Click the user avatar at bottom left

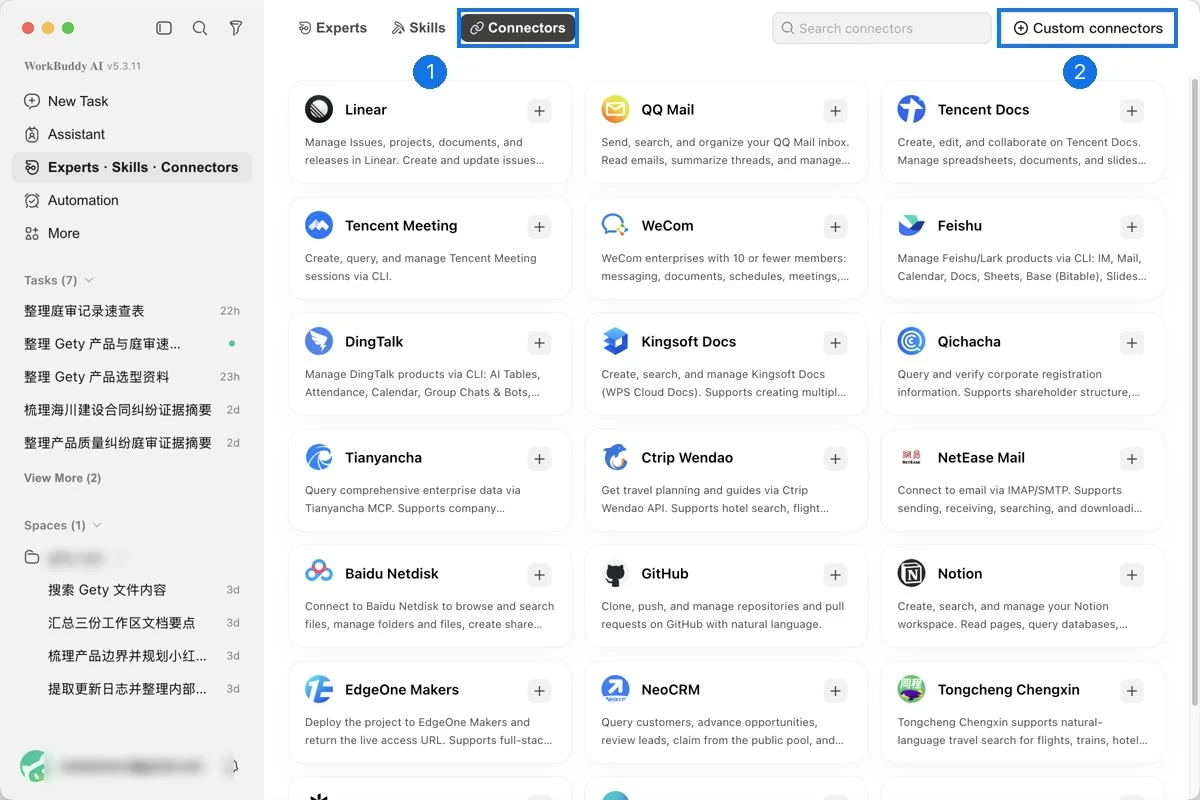(x=35, y=766)
